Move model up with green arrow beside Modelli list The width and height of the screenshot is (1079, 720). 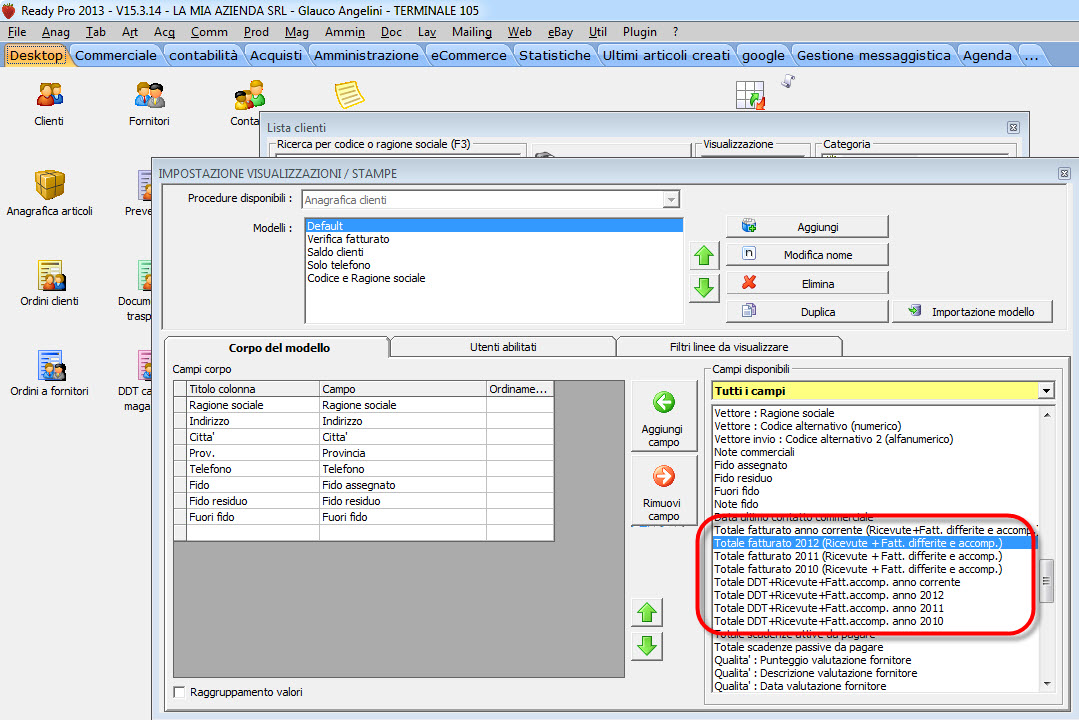[x=704, y=256]
